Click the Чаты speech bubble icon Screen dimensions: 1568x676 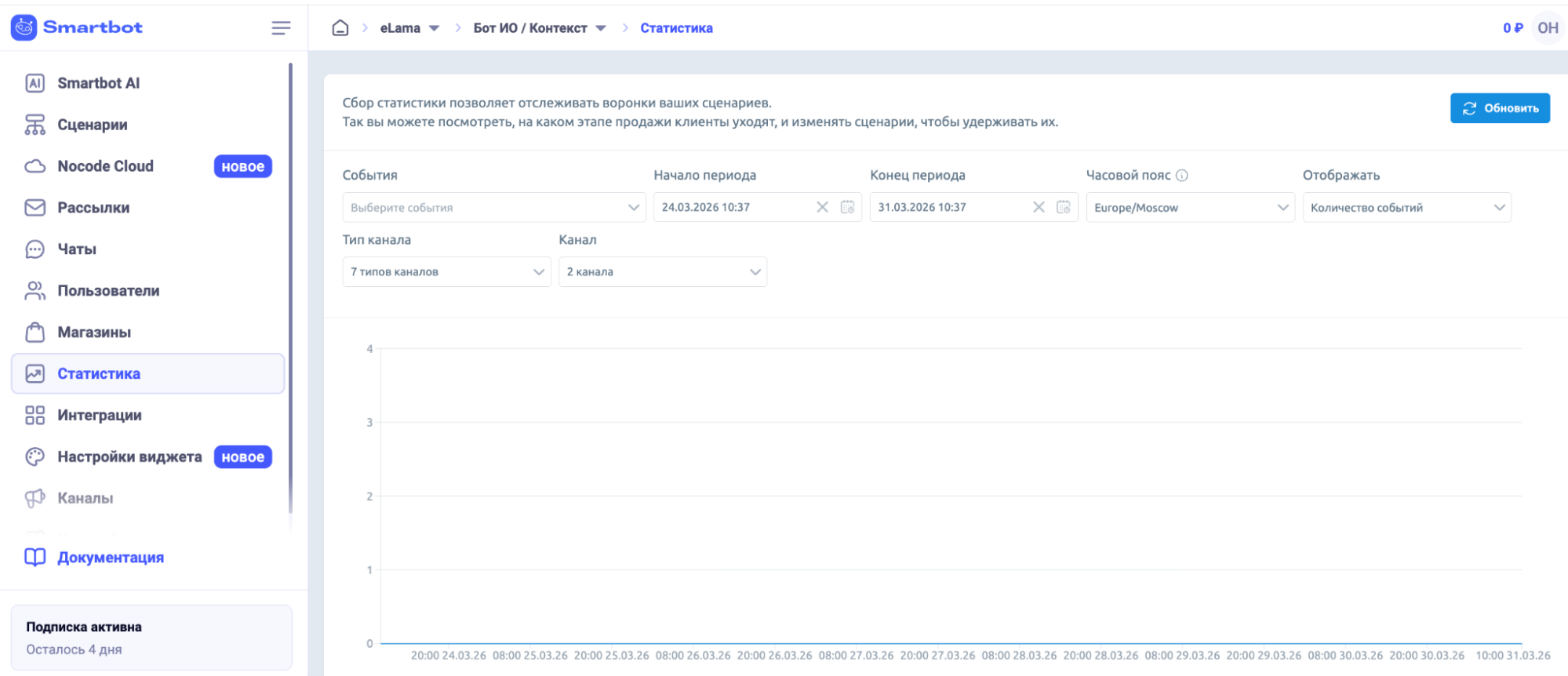point(35,249)
